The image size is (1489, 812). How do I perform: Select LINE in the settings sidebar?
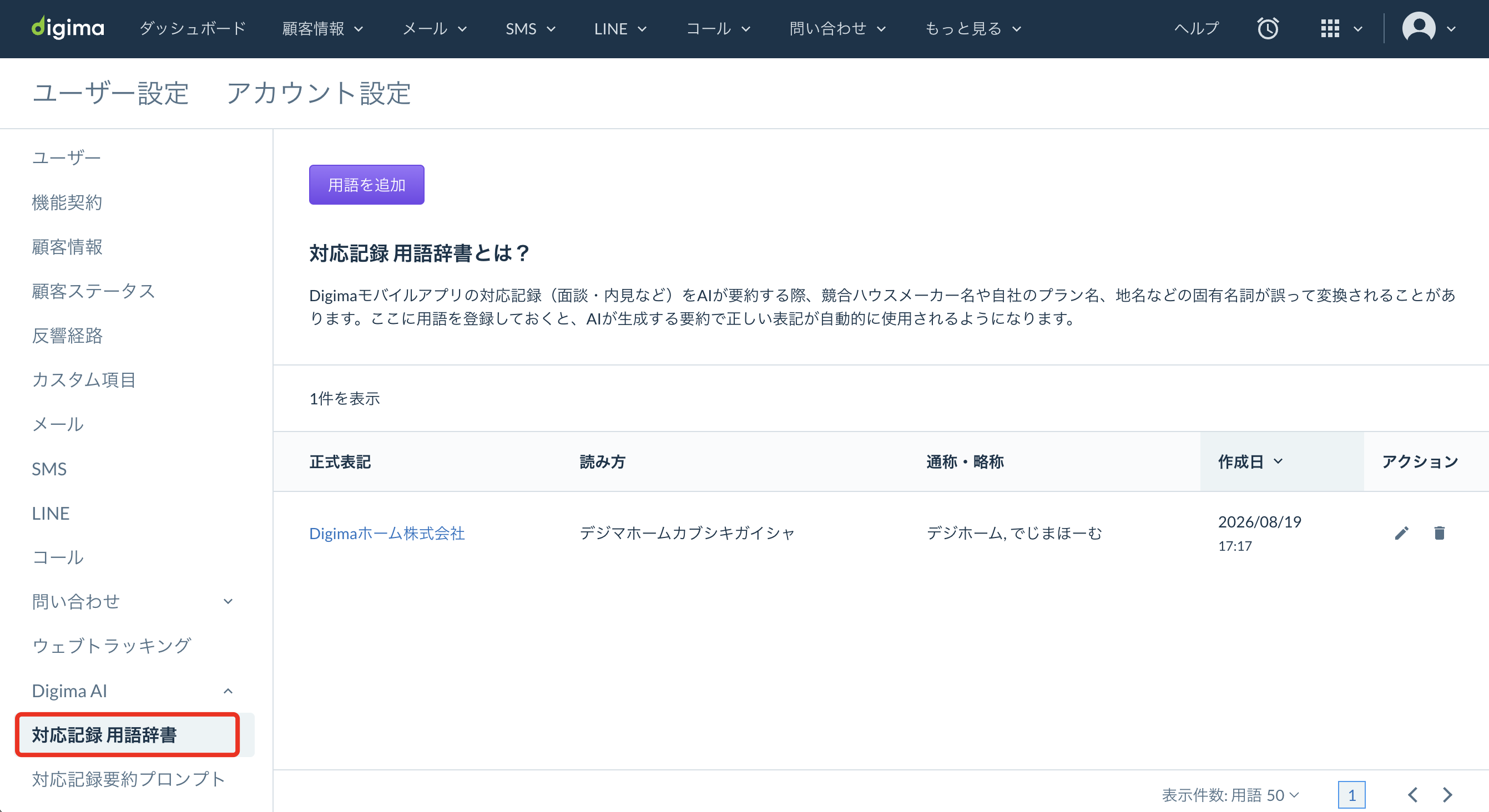click(51, 514)
